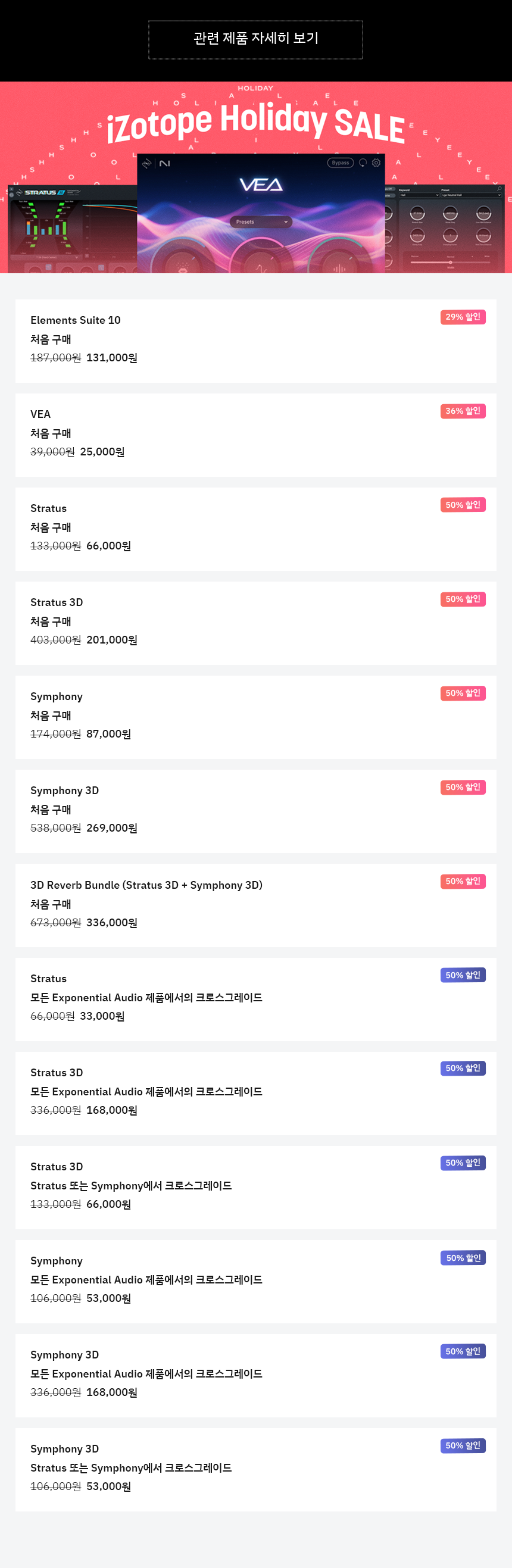The width and height of the screenshot is (512, 1568).
Task: Expand the Preset dropdown Lge Neutral Hall
Action: pyautogui.click(x=471, y=195)
